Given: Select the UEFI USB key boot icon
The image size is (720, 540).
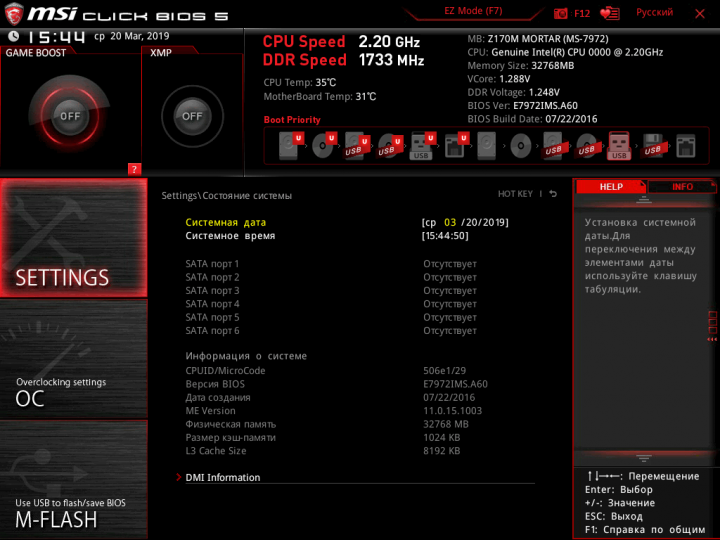Looking at the screenshot, I should [422, 146].
